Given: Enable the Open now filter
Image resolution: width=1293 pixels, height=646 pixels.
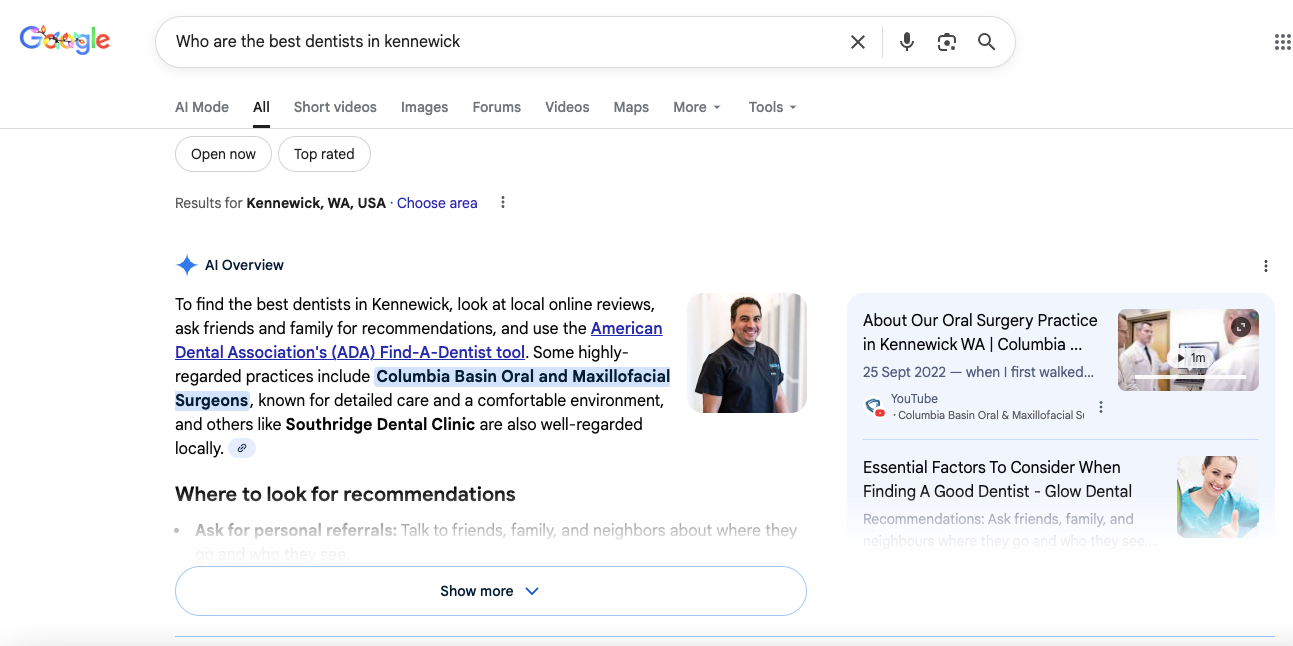Looking at the screenshot, I should [223, 154].
